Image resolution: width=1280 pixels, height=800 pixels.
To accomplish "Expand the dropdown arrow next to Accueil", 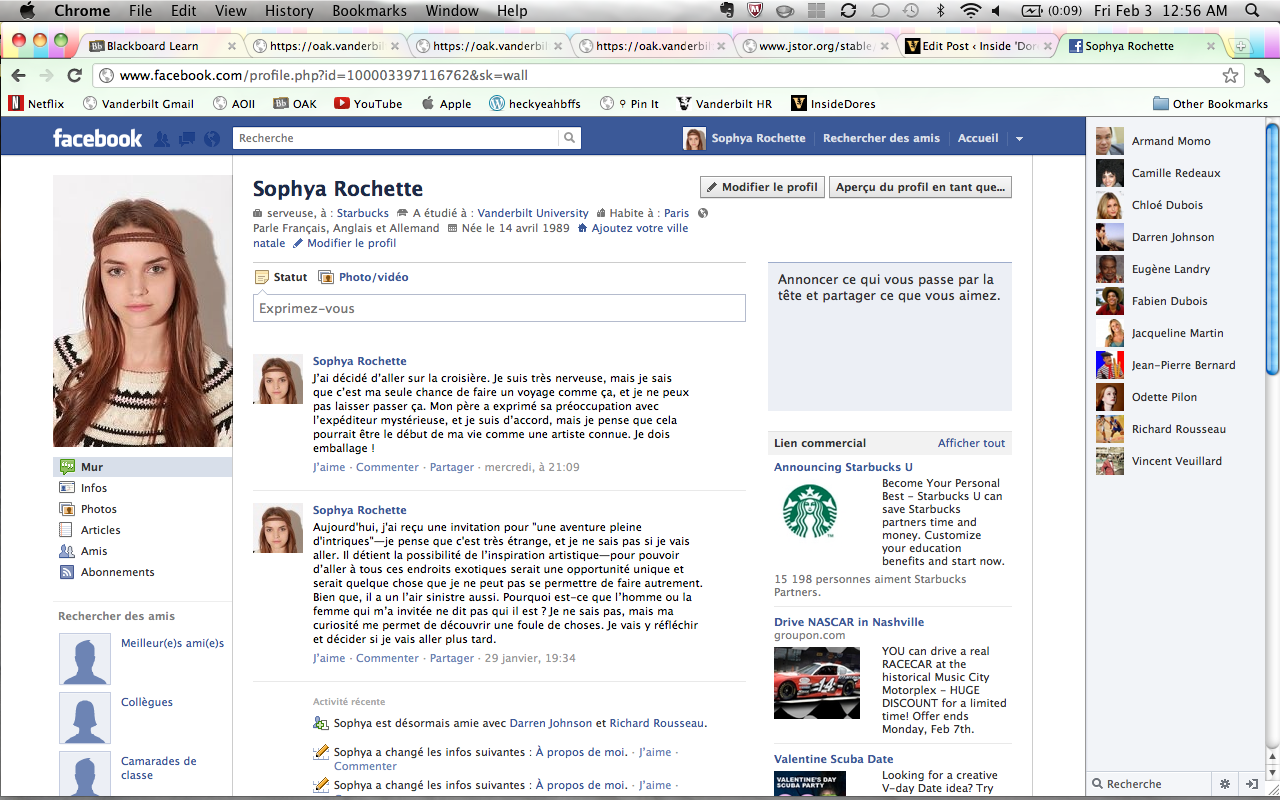I will coord(1018,138).
